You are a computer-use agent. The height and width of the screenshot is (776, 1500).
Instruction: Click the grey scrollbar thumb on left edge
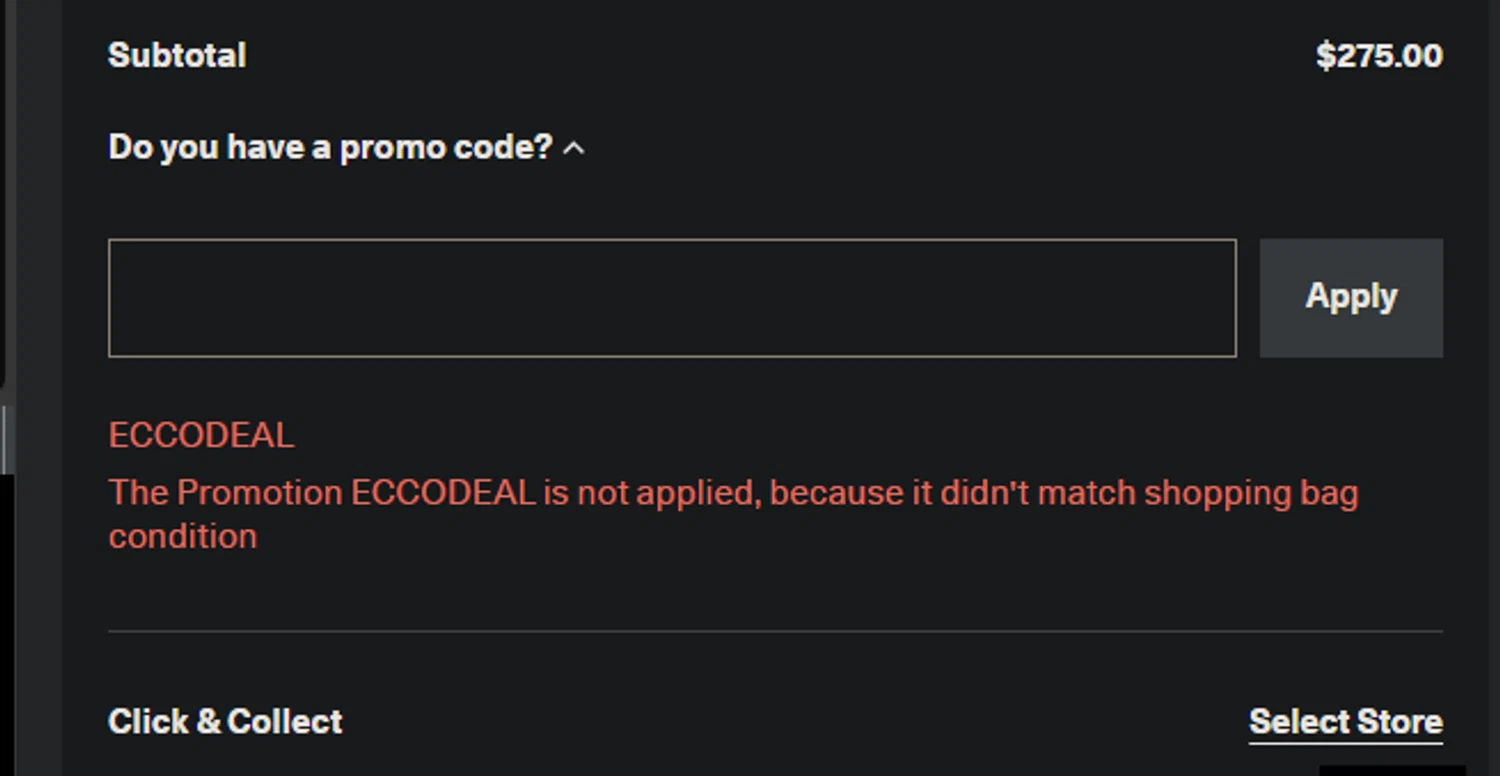point(7,440)
